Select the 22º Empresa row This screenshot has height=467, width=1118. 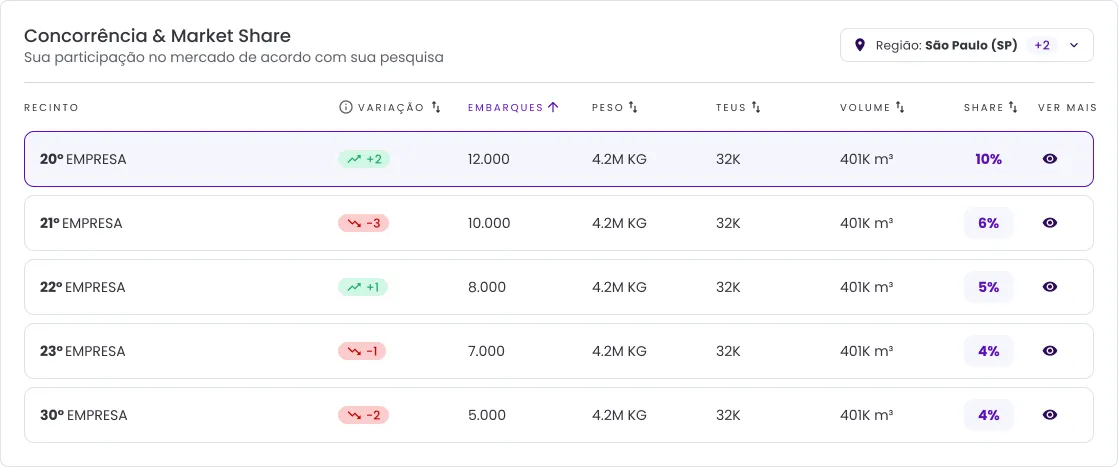pos(200,287)
